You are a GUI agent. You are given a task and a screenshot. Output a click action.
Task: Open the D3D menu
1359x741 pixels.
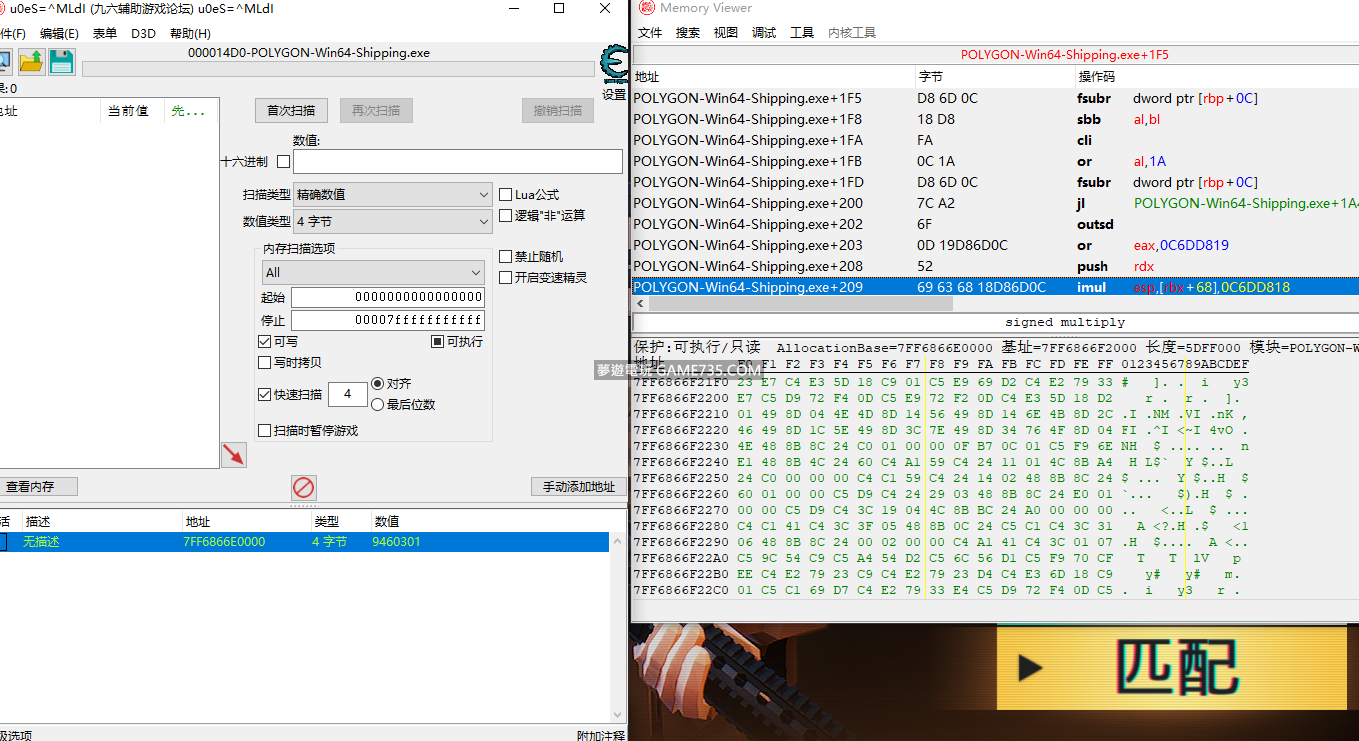[143, 33]
